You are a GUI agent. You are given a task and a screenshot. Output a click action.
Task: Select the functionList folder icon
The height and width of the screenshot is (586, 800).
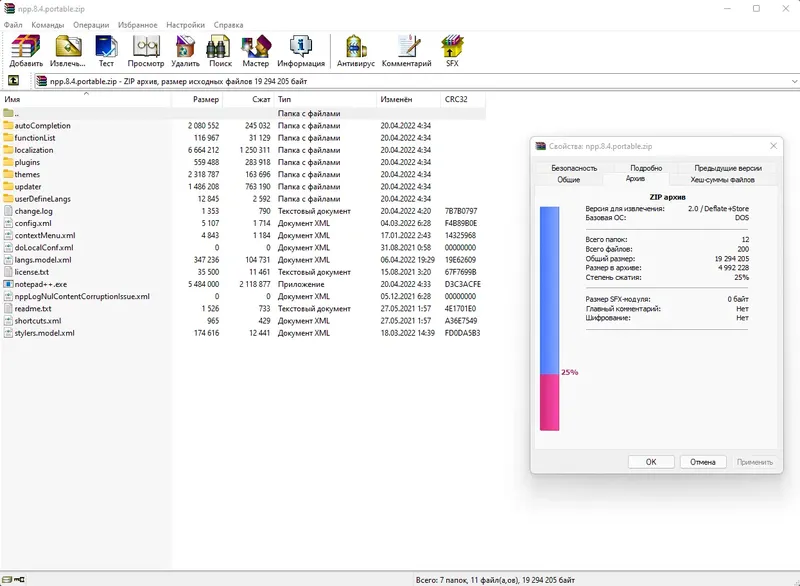[x=8, y=138]
